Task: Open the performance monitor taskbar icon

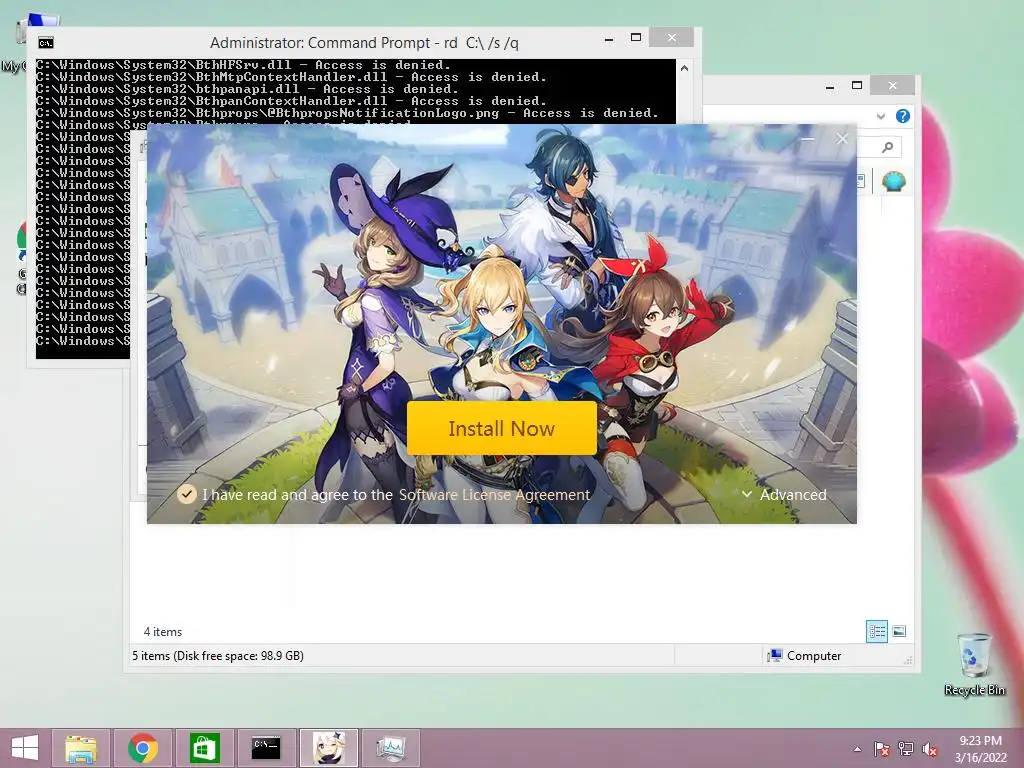Action: [391, 748]
